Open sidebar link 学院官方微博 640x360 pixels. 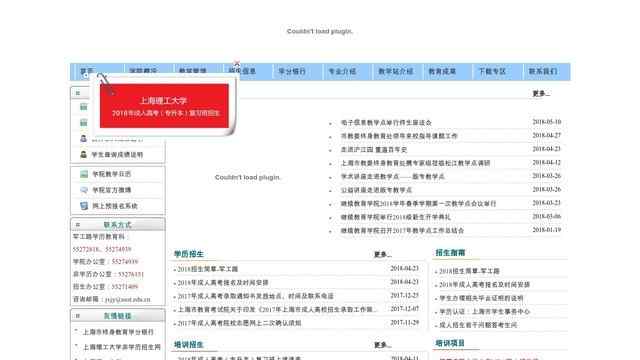tap(112, 190)
